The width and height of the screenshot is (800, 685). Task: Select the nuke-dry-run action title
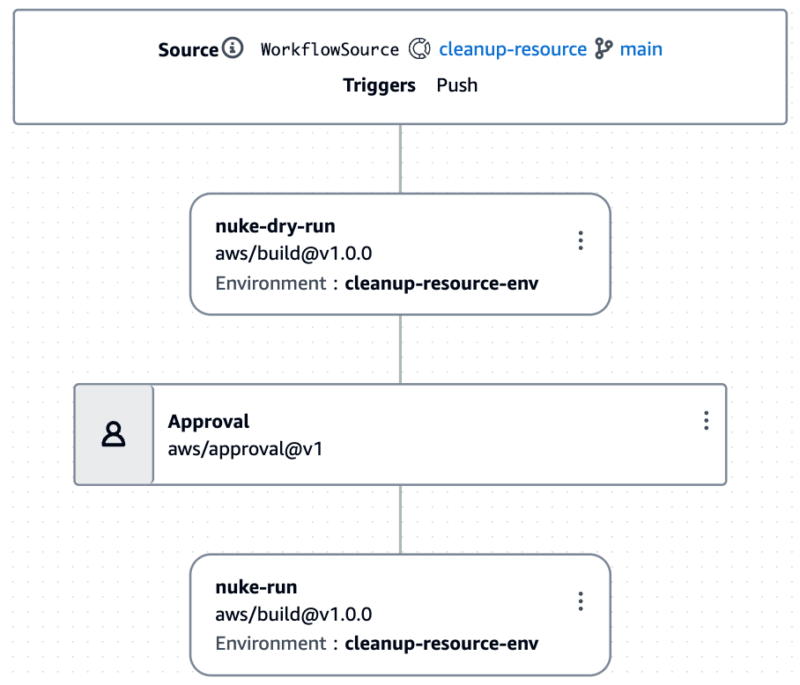(276, 226)
